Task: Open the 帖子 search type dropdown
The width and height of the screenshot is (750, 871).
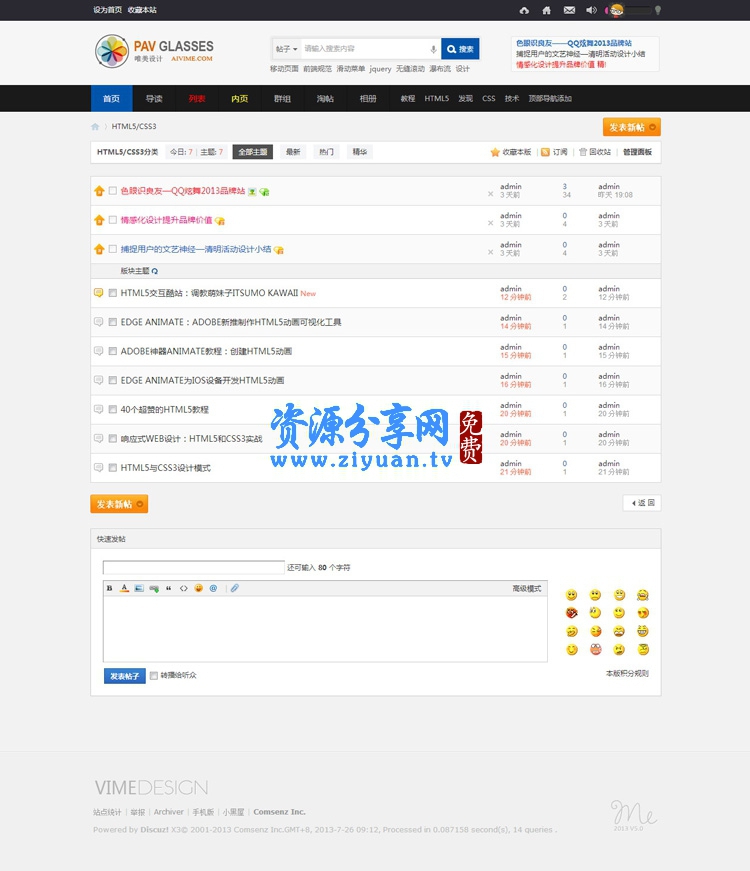Action: point(286,49)
